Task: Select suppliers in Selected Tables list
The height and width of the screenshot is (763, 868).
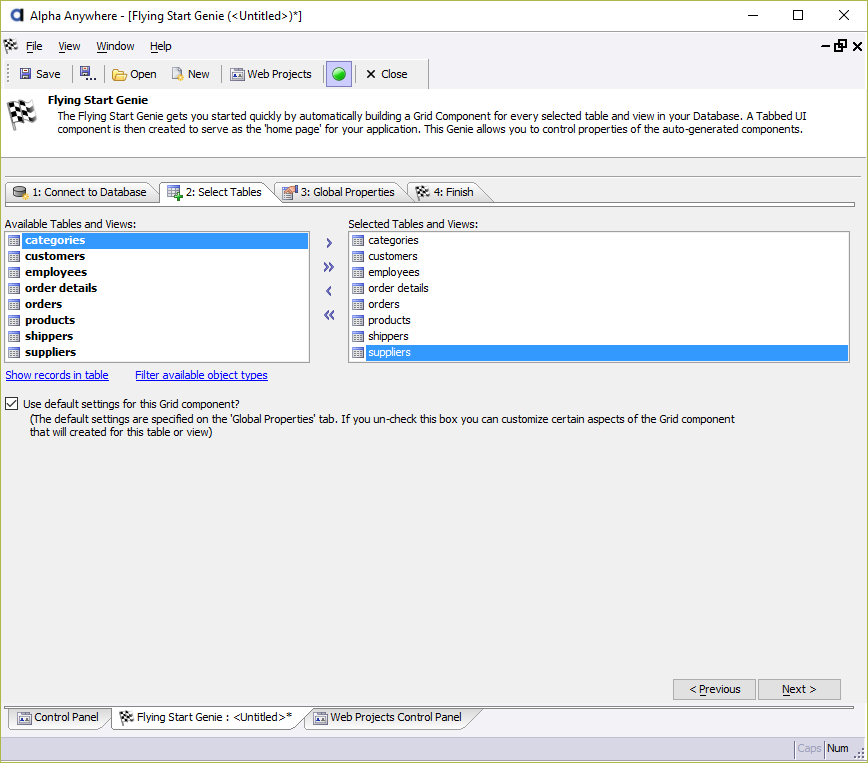Action: (599, 353)
